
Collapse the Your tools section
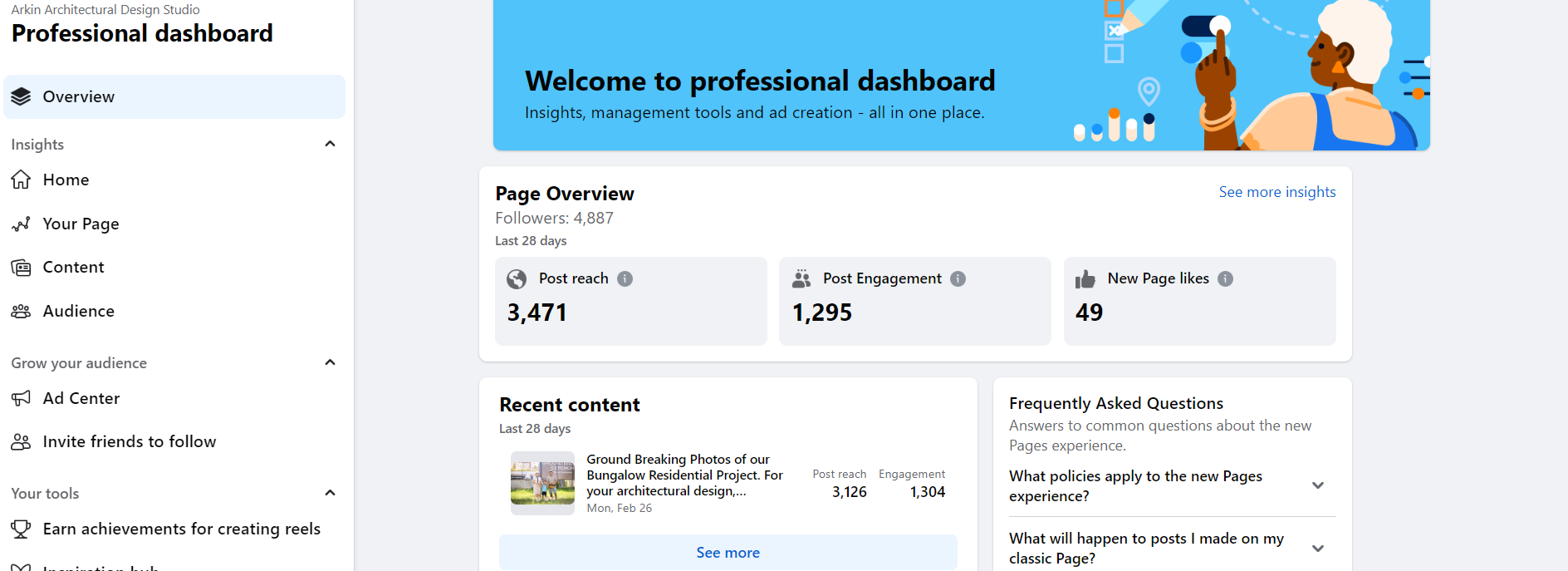pos(330,493)
